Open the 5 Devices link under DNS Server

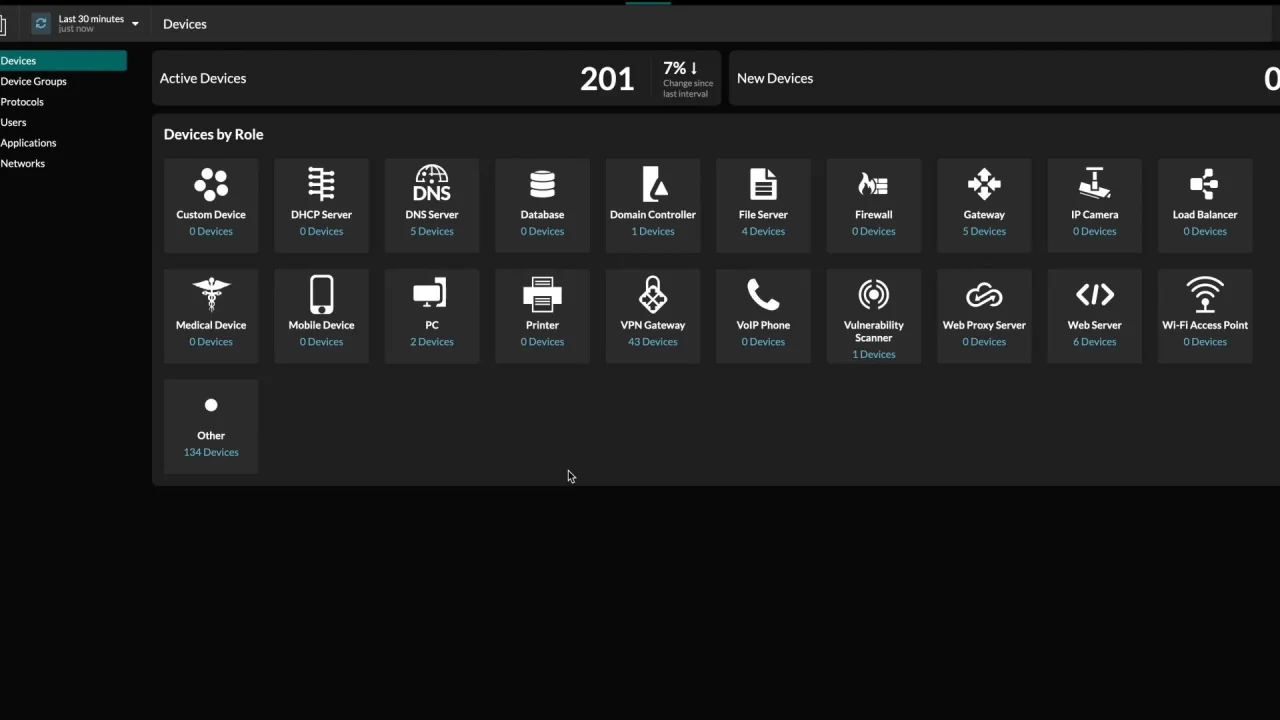click(x=432, y=231)
